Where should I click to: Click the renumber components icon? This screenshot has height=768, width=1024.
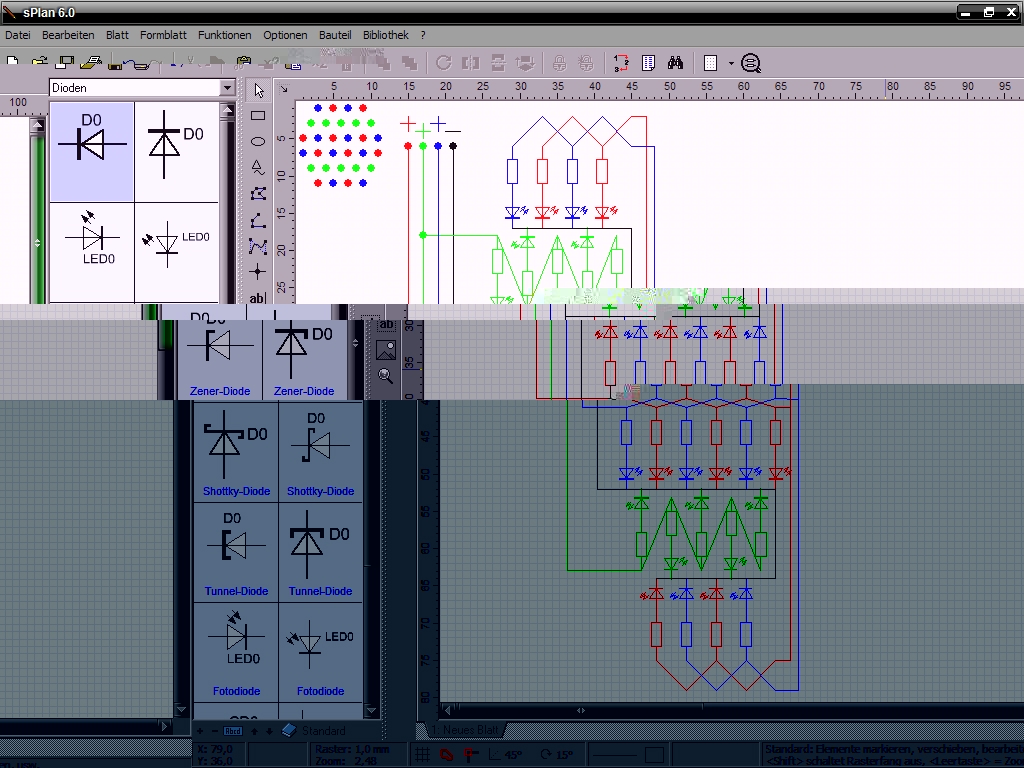tap(621, 63)
